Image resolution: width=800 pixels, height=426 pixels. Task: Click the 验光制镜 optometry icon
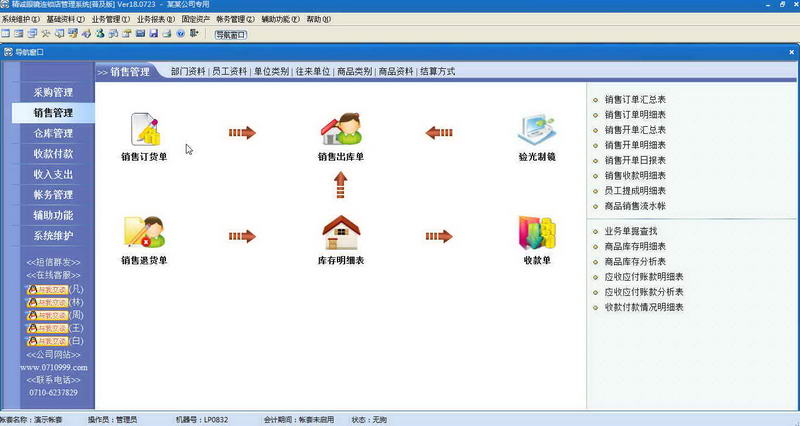[537, 131]
